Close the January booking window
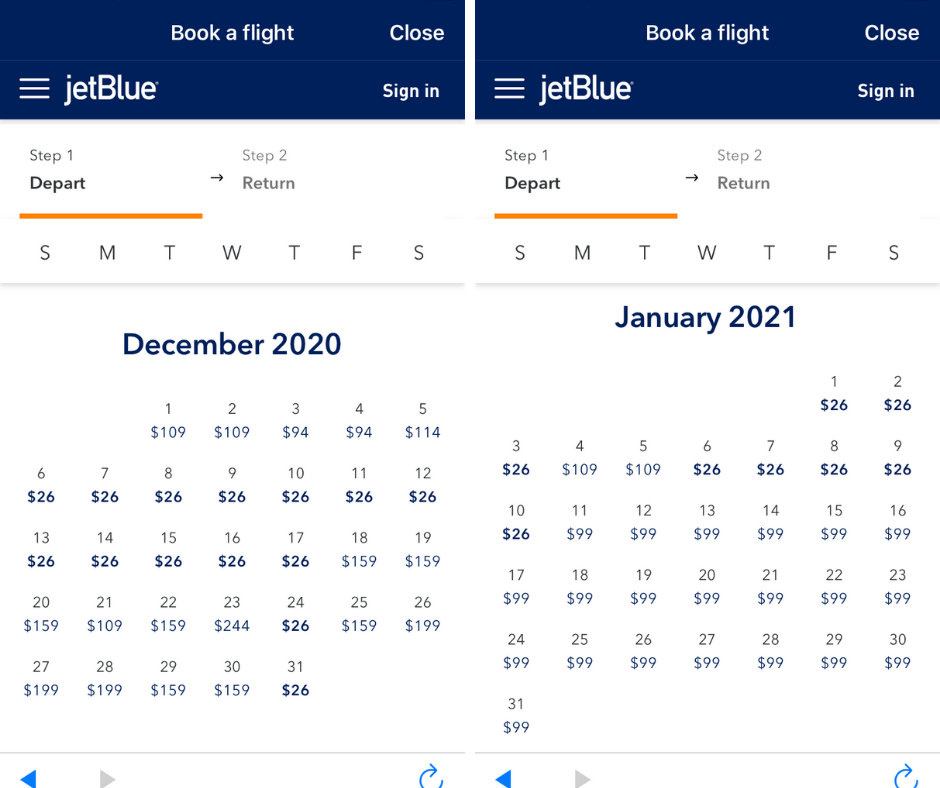This screenshot has height=788, width=940. click(891, 32)
